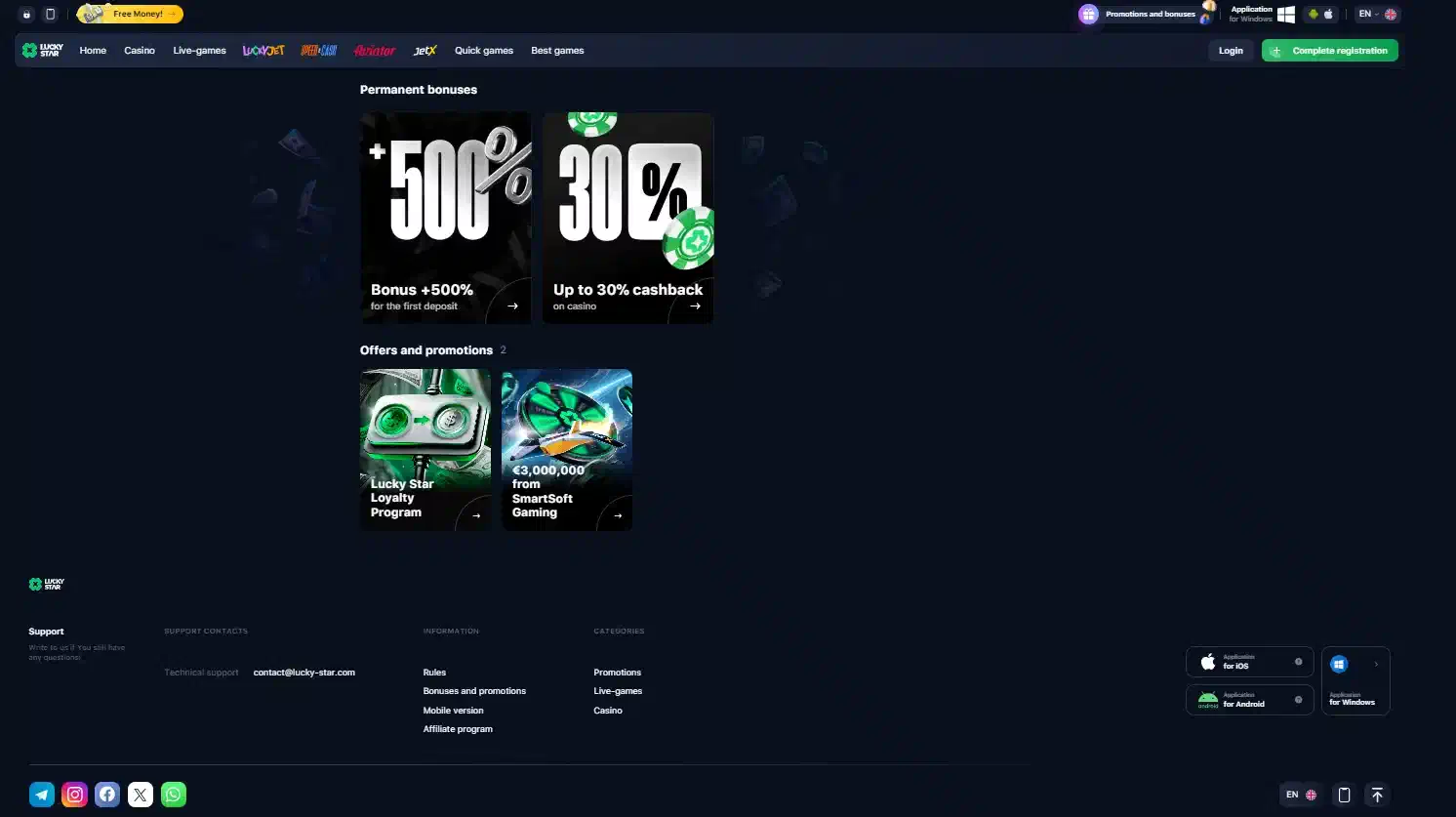Click the mobile phone icon in top bar
Image resolution: width=1456 pixels, height=817 pixels.
(x=51, y=15)
